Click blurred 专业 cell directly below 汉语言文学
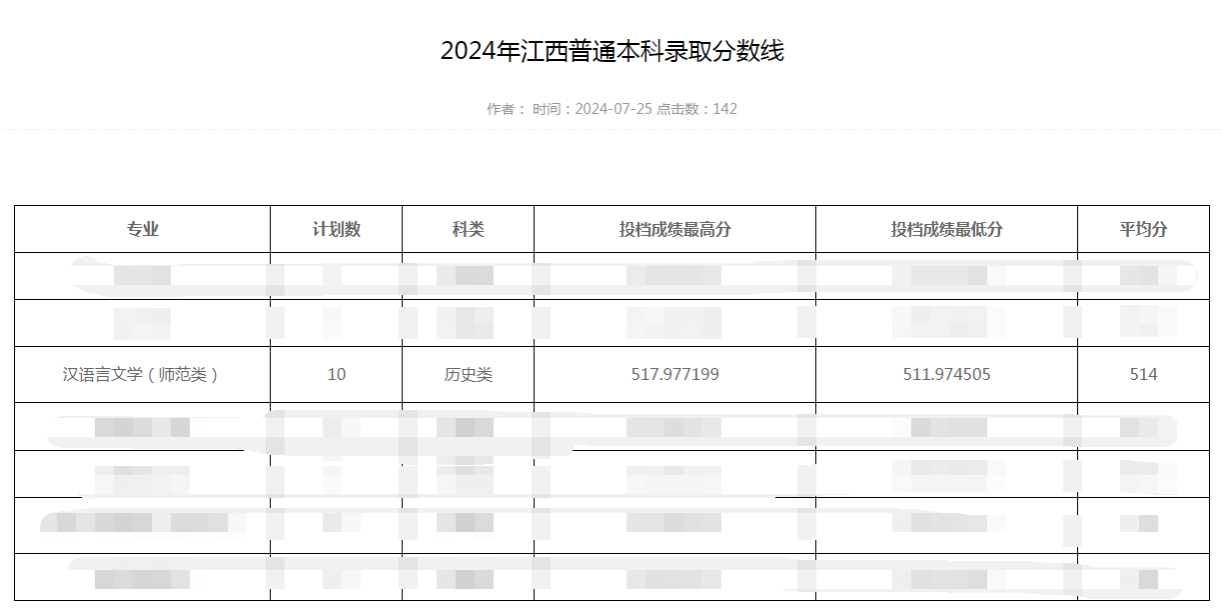Image resolution: width=1222 pixels, height=611 pixels. point(142,427)
